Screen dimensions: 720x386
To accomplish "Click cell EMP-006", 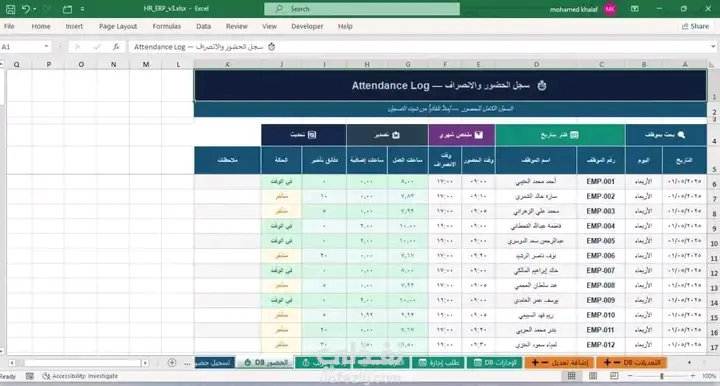I will point(601,256).
